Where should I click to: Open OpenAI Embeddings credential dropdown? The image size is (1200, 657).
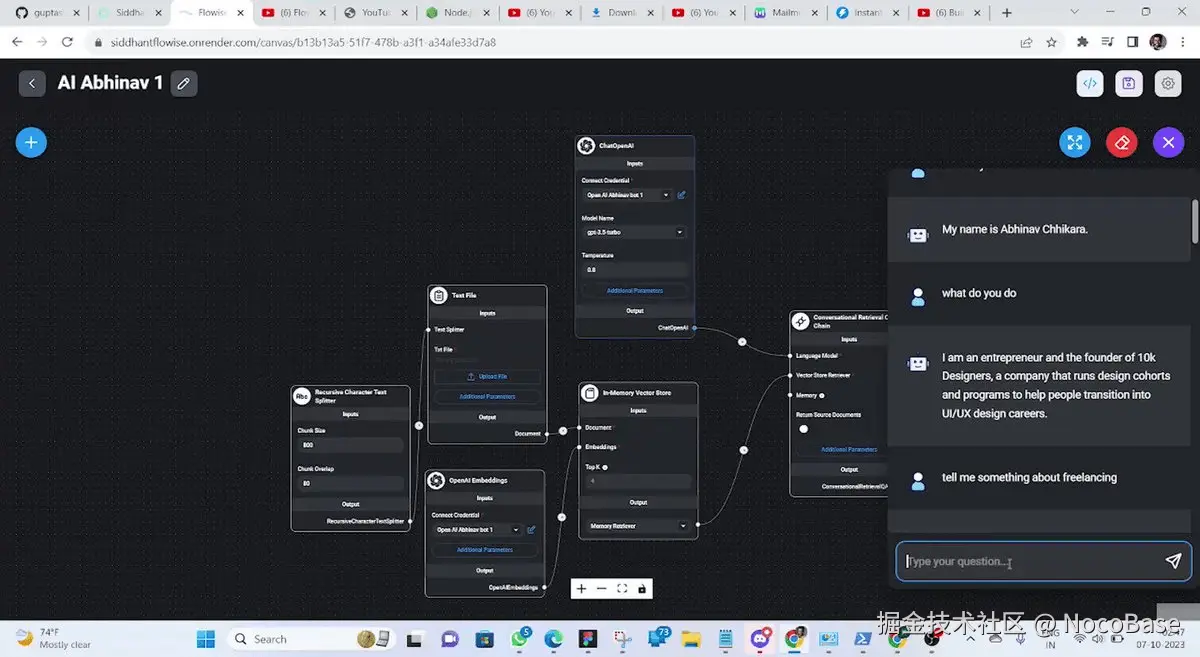(477, 530)
